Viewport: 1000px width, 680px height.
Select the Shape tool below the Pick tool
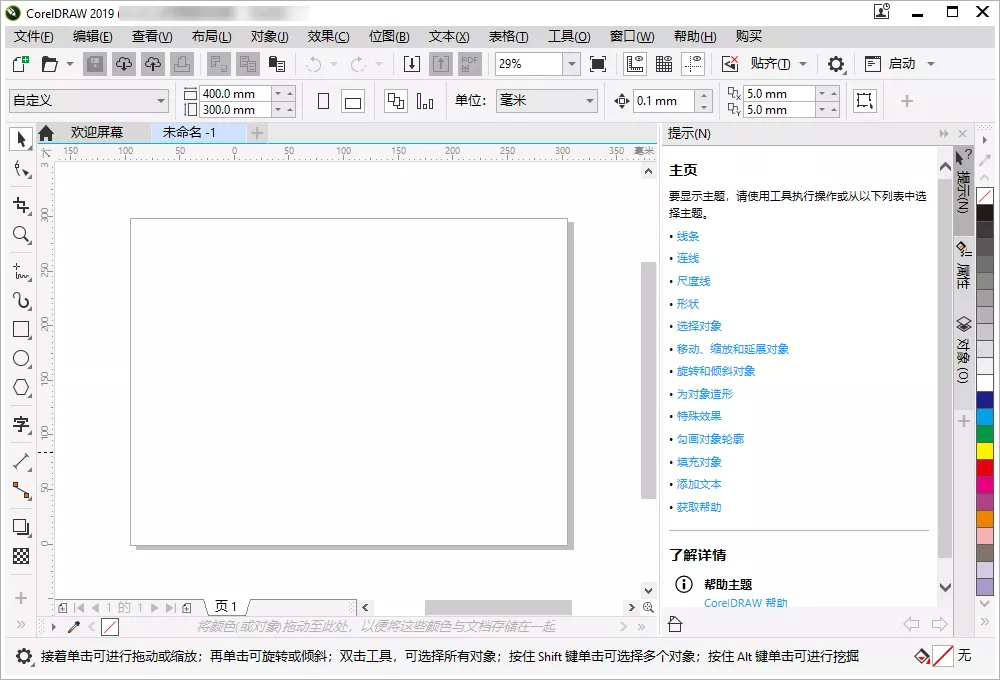21,170
